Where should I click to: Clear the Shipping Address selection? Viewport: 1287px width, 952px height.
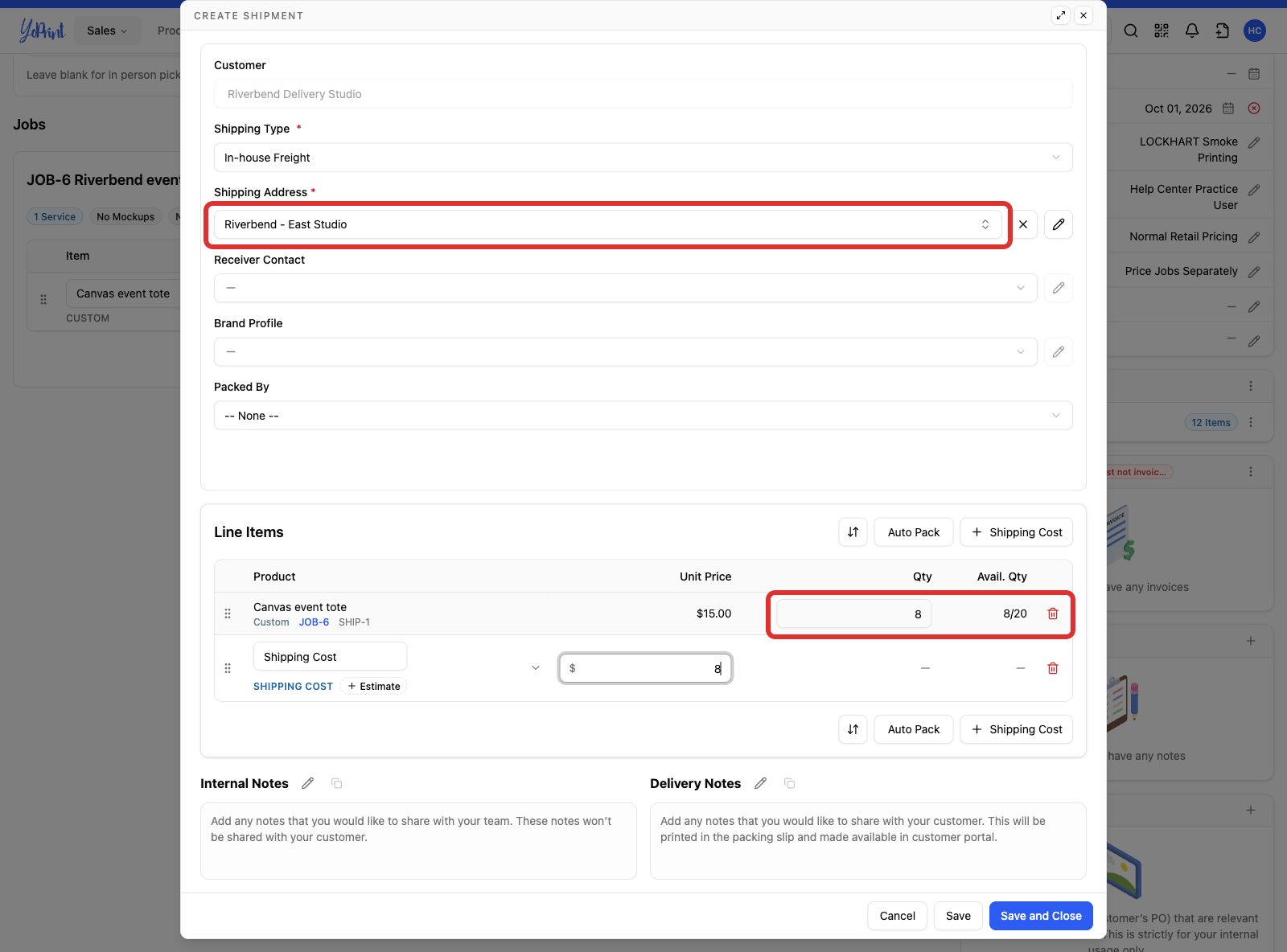[1023, 224]
